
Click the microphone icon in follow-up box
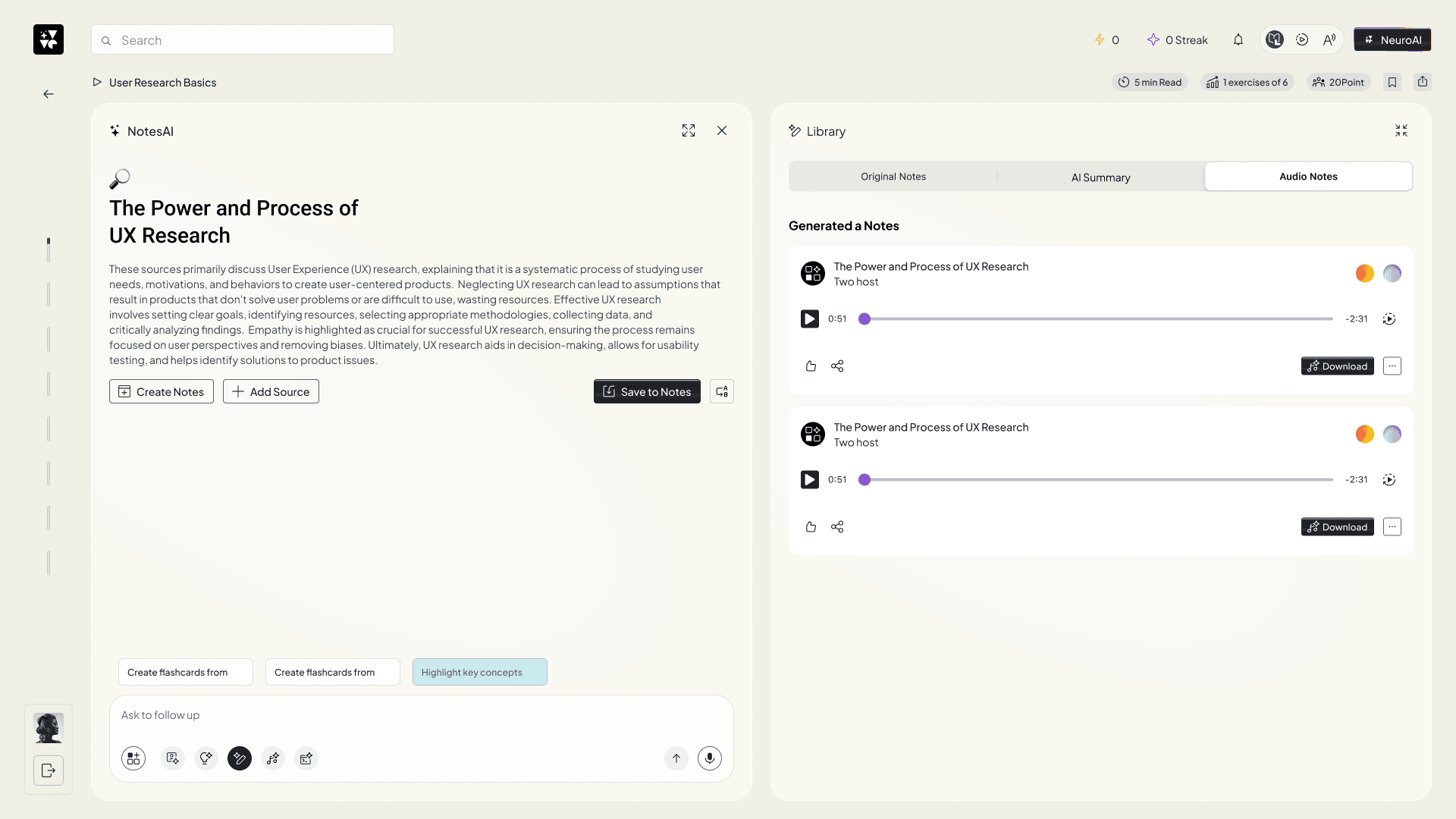pyautogui.click(x=709, y=758)
